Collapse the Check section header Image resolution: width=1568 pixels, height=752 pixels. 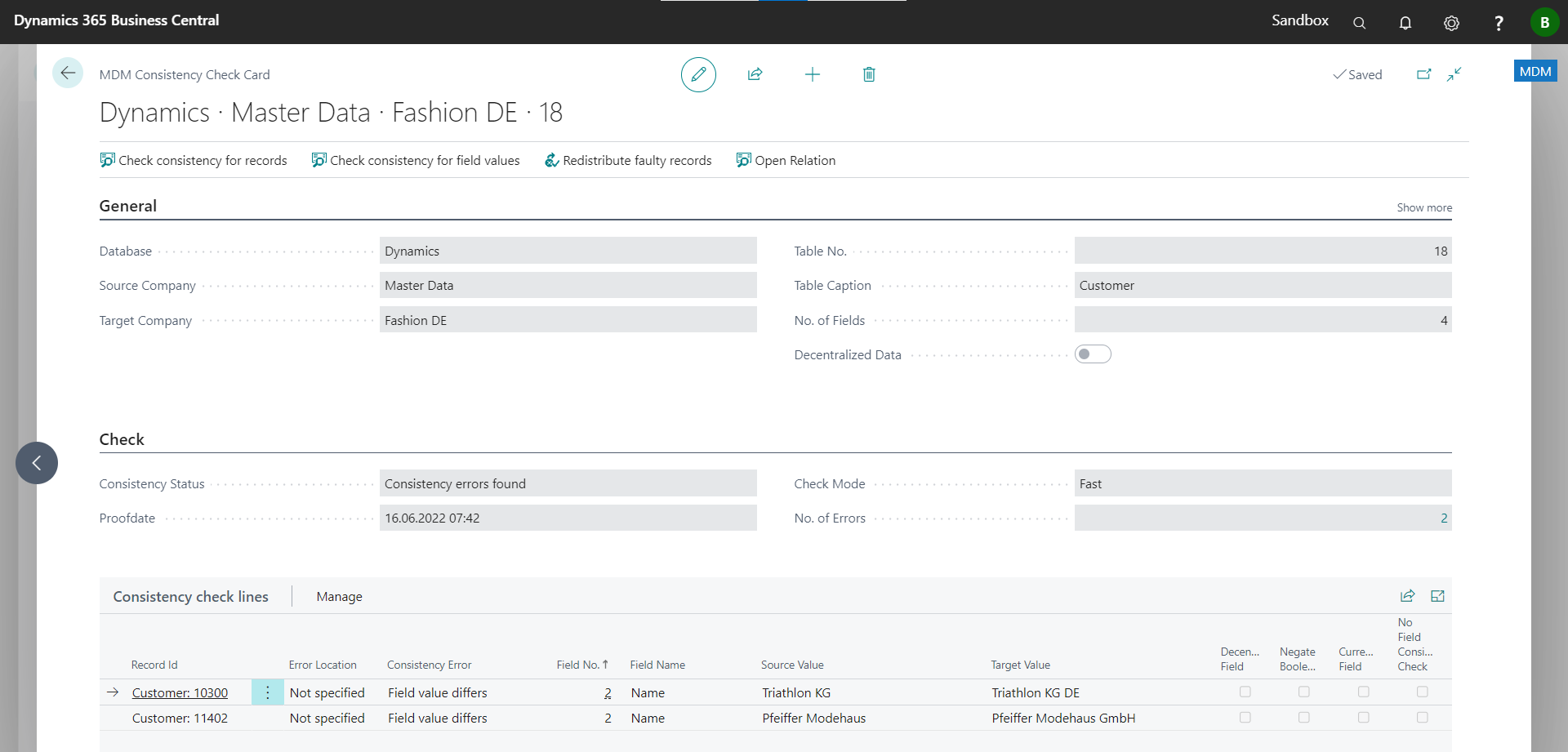coord(122,439)
